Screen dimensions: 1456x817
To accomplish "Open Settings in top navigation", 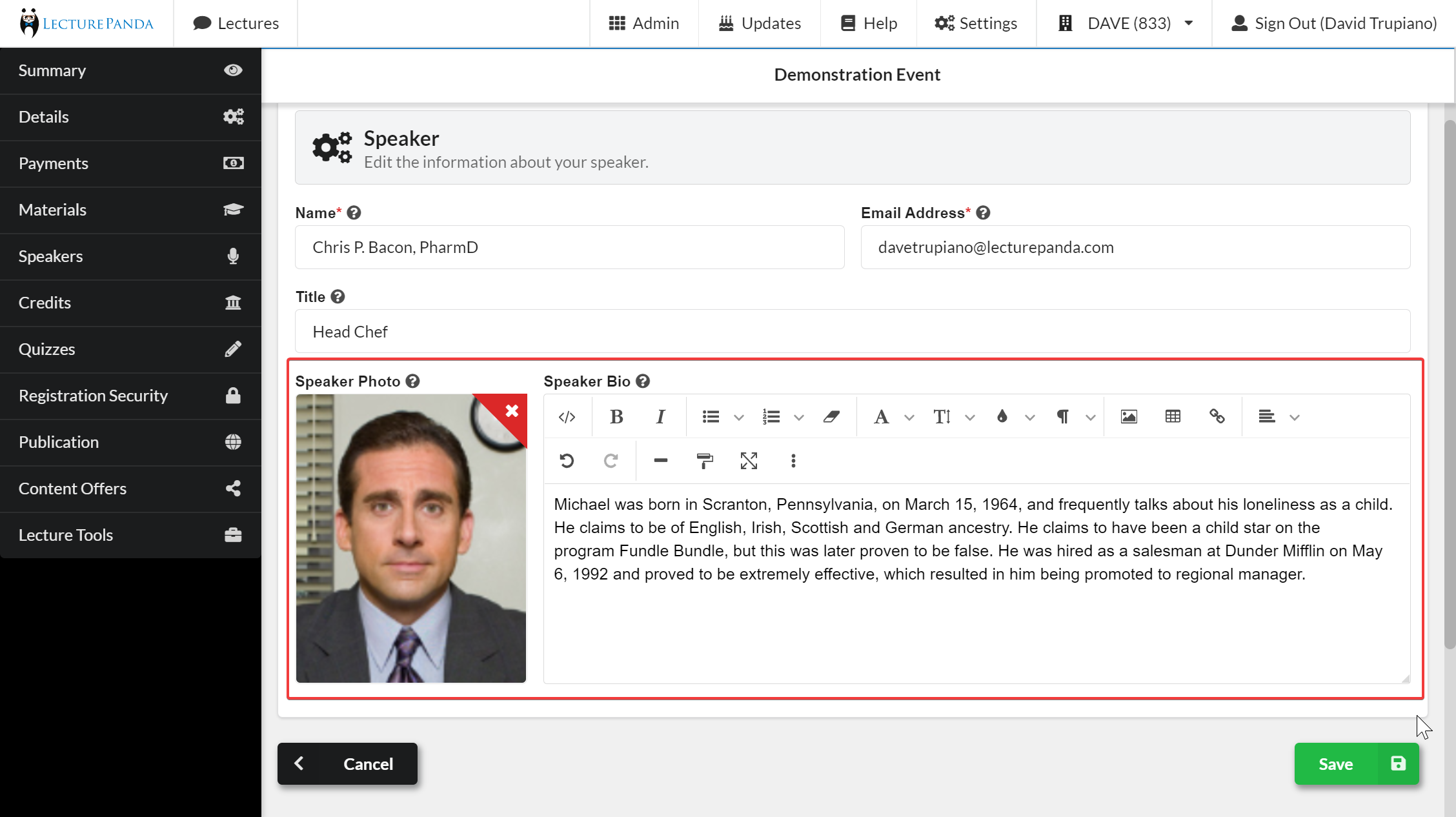I will click(976, 23).
